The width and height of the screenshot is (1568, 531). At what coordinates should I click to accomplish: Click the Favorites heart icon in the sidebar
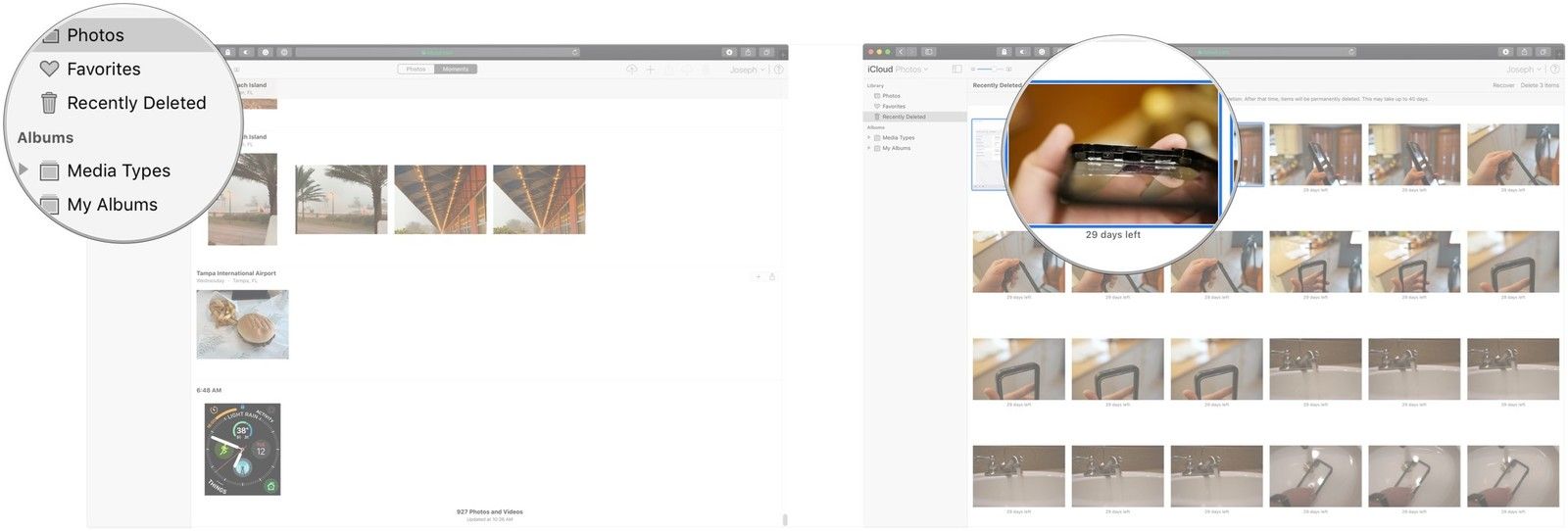(49, 70)
